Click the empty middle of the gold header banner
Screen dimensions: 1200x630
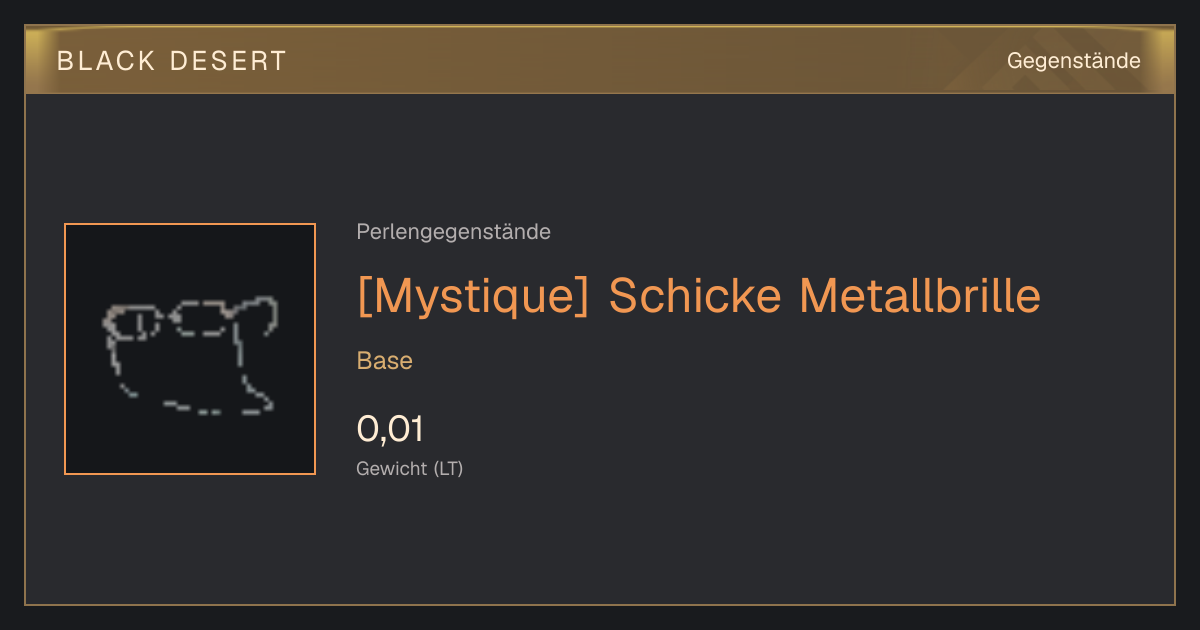pos(640,61)
